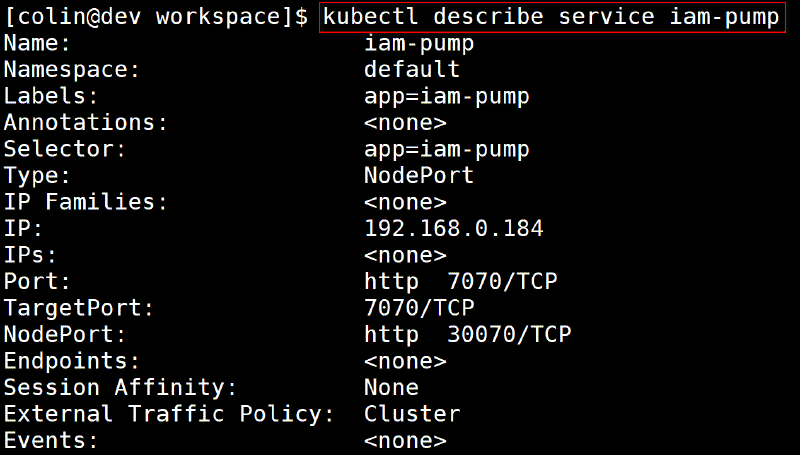
Task: Select the Selector value app=iam-pump
Action: [446, 150]
